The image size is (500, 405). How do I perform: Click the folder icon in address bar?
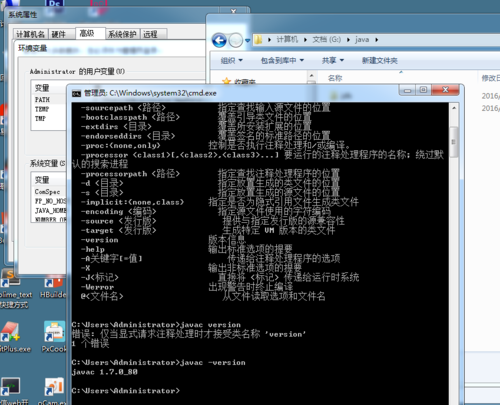(258, 40)
